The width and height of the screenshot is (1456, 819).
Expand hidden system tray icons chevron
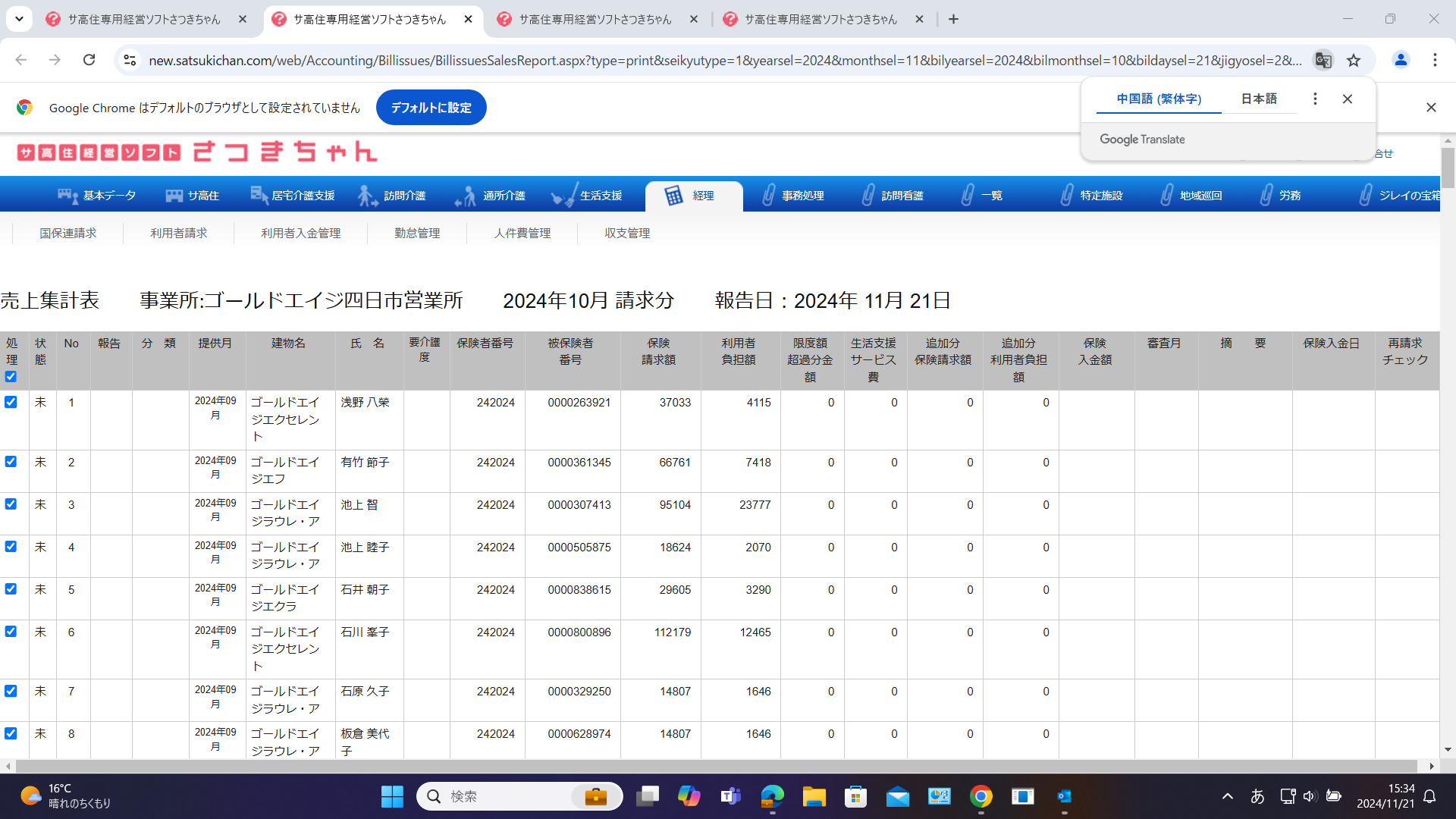coord(1227,796)
